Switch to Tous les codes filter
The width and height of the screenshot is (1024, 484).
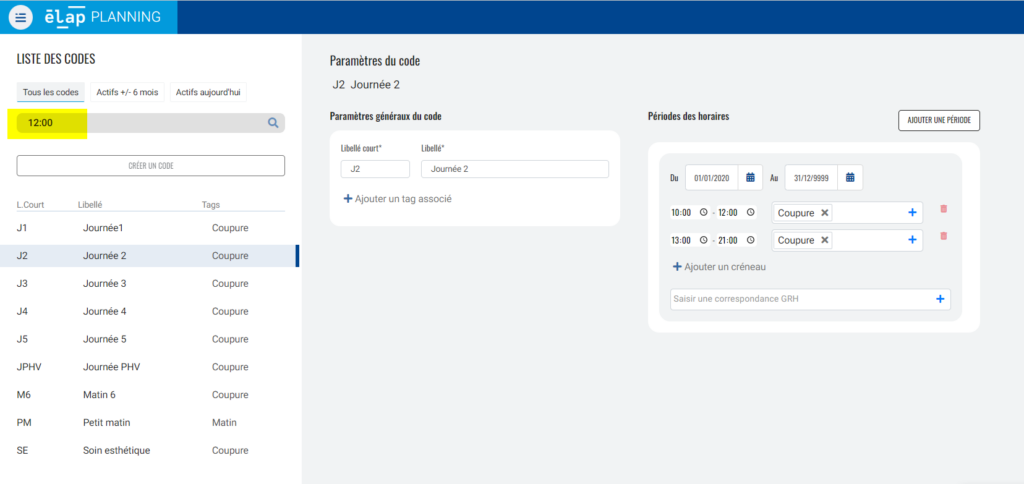coord(50,92)
